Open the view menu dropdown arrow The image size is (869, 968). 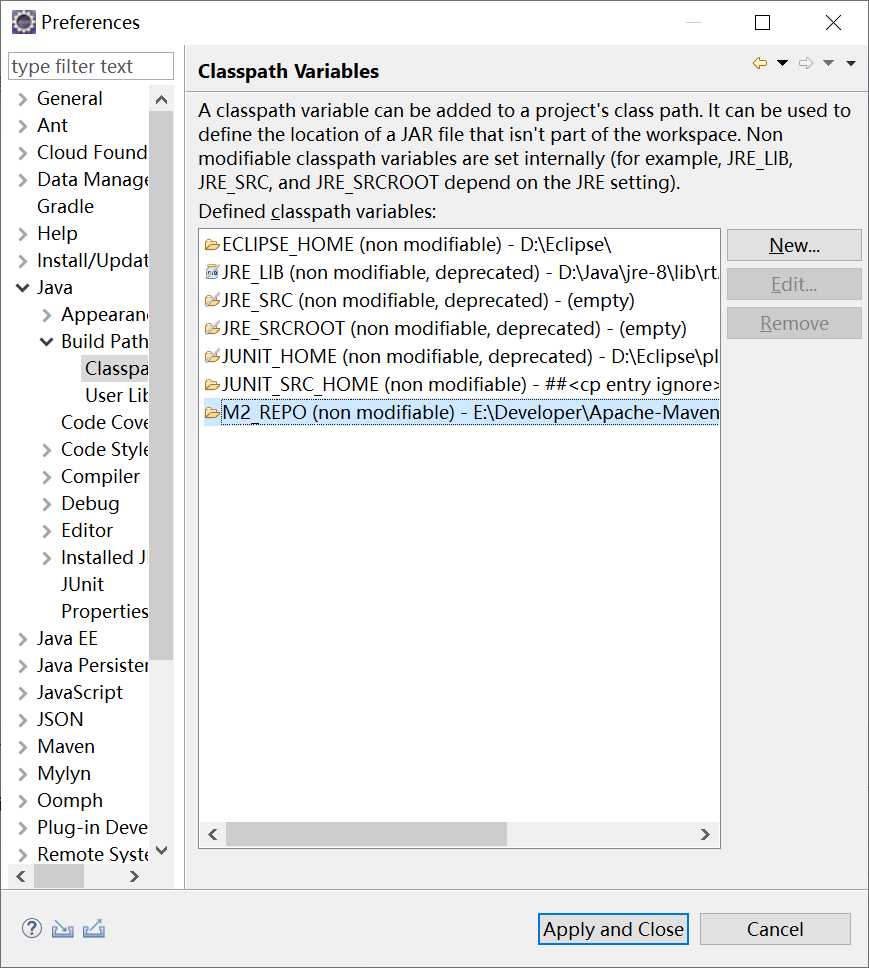click(x=851, y=63)
